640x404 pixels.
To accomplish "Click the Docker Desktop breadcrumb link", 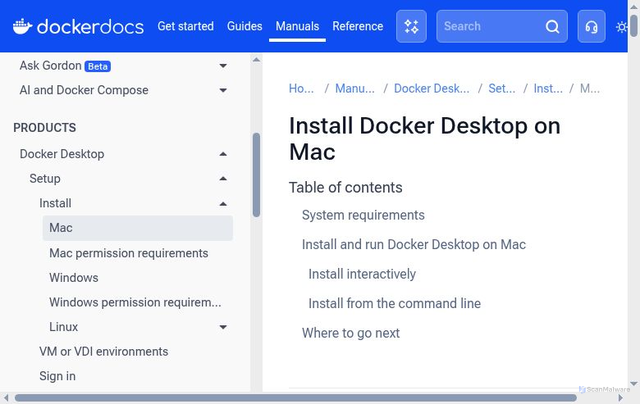I will click(x=431, y=88).
